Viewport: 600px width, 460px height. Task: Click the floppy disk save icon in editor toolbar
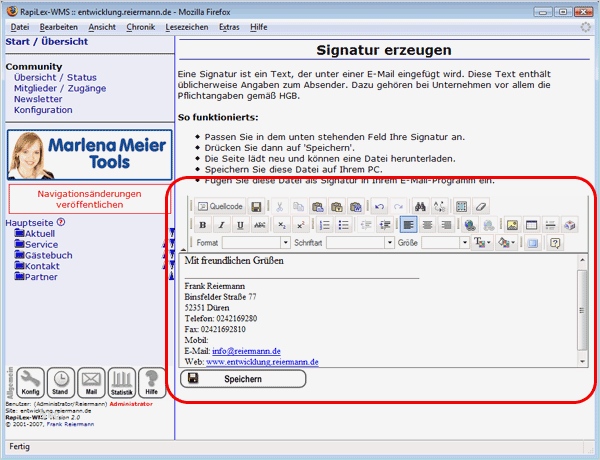click(256, 207)
